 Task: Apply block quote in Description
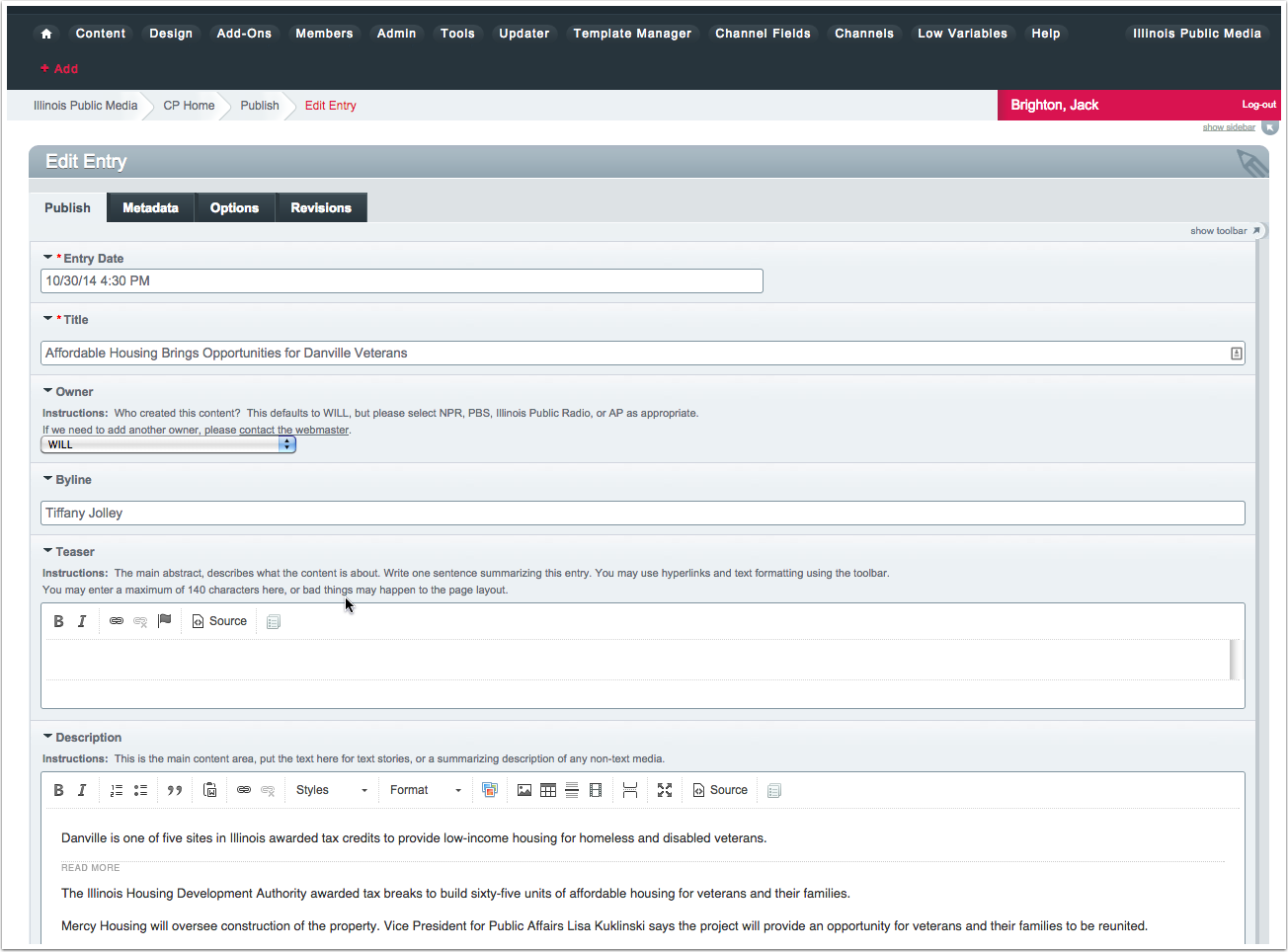(175, 790)
